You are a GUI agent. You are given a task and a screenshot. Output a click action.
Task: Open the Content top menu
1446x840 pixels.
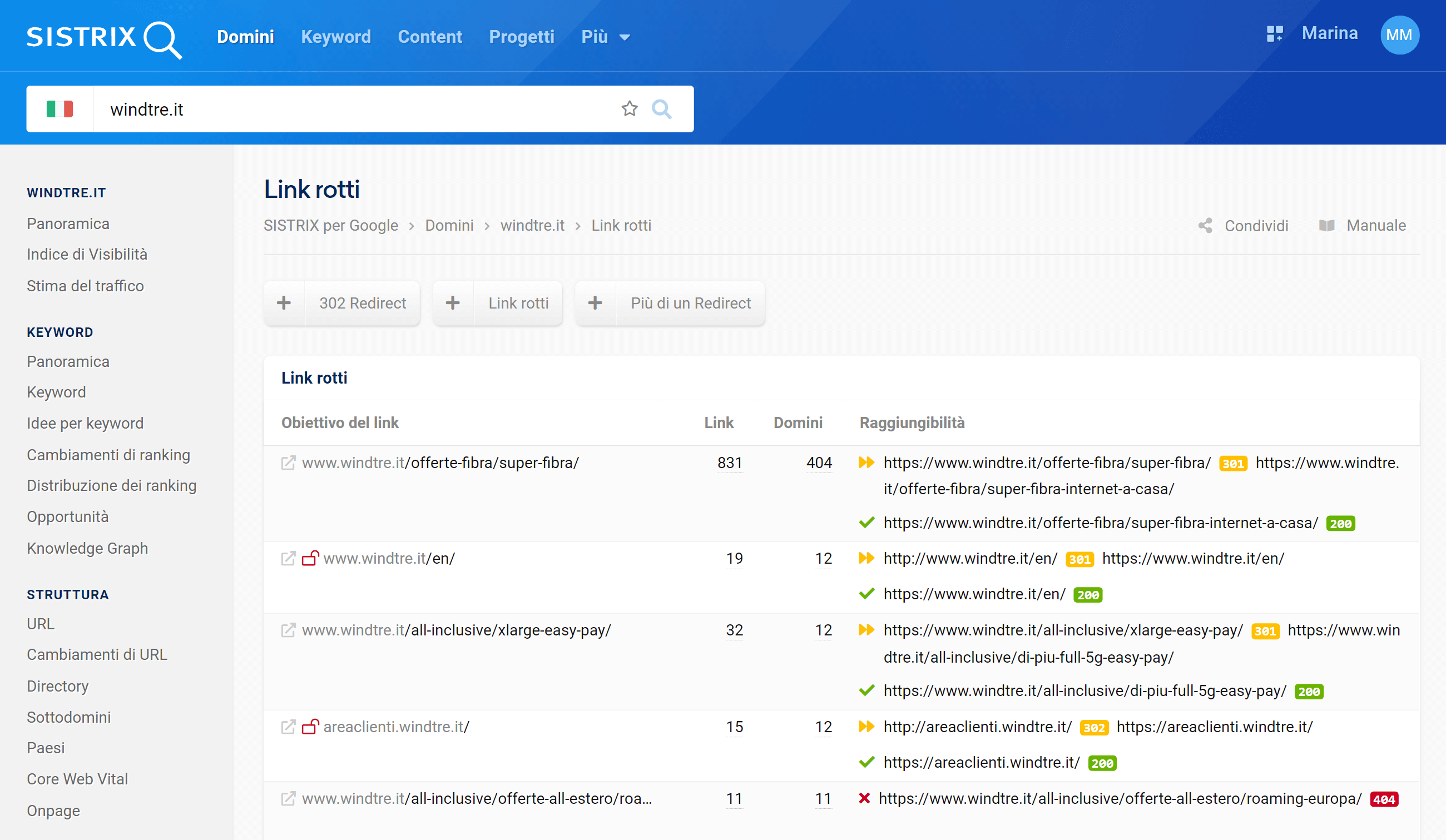430,37
